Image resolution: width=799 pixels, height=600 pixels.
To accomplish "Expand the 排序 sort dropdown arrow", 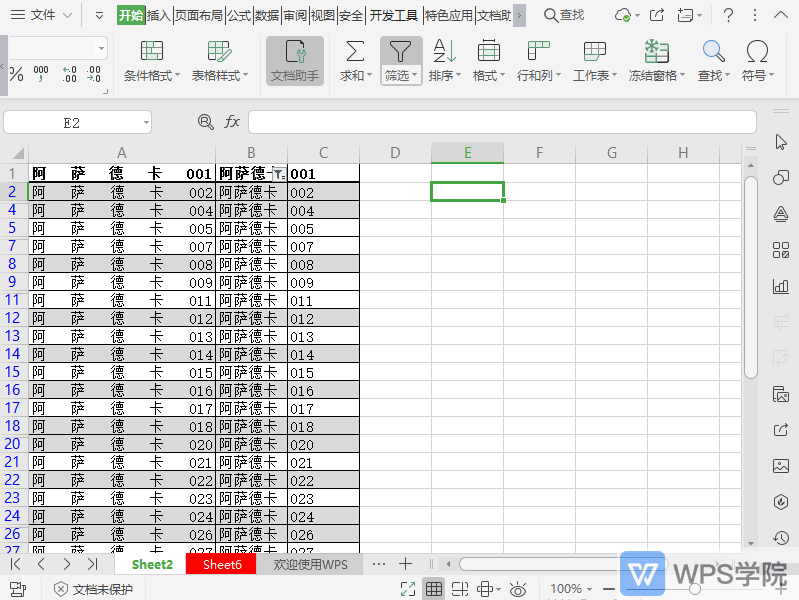I will click(x=458, y=76).
